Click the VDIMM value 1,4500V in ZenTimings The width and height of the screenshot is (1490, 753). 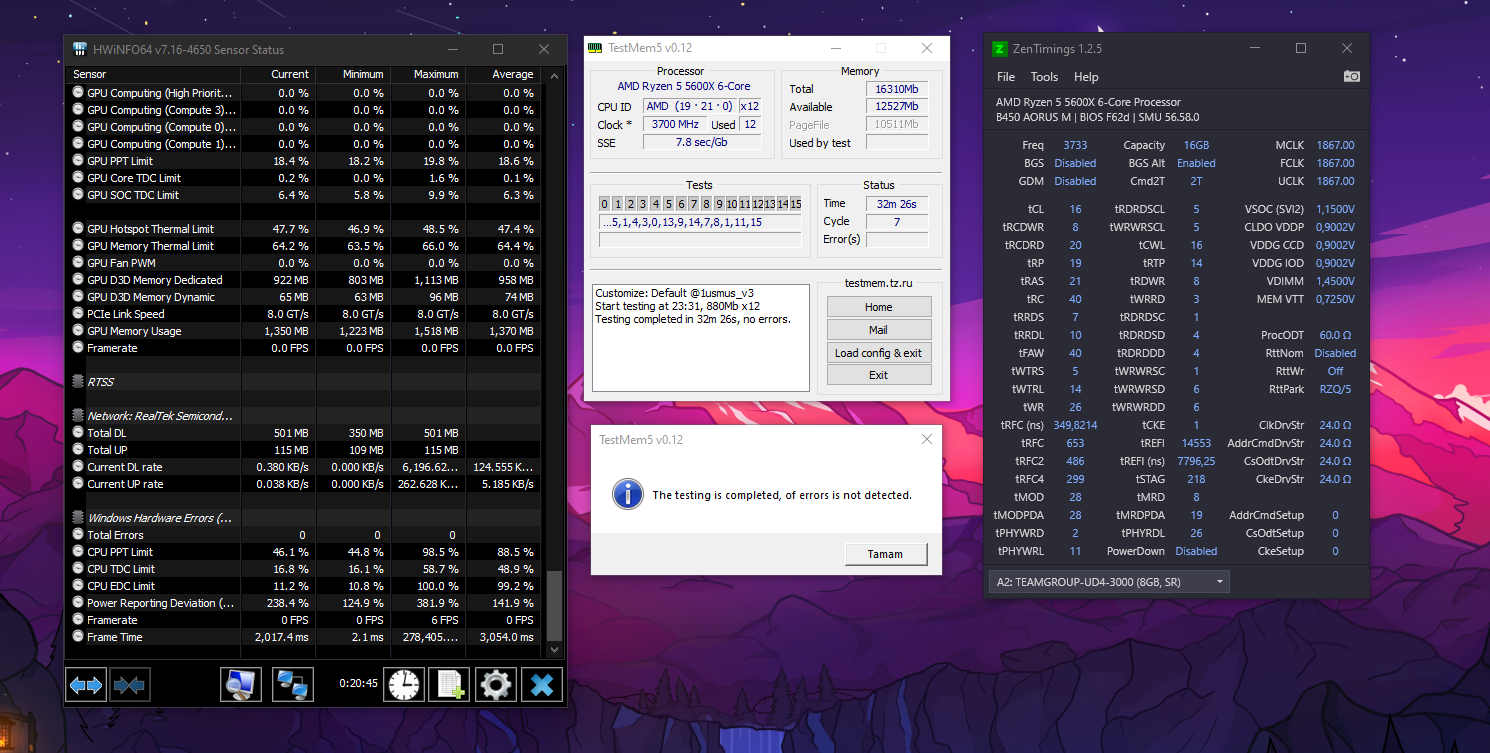[x=1335, y=282]
